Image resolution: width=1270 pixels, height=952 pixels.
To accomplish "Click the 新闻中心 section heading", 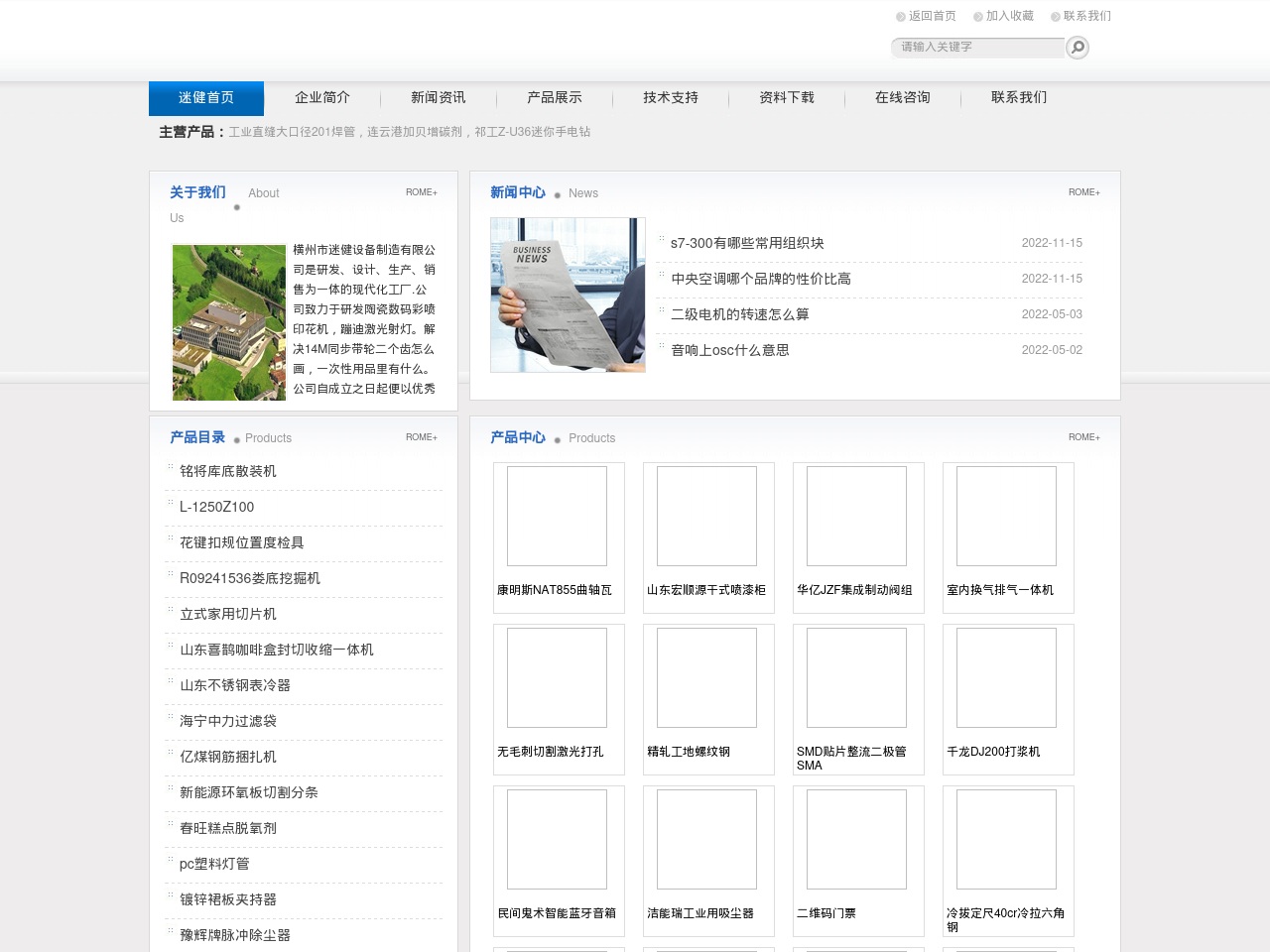I will 518,192.
